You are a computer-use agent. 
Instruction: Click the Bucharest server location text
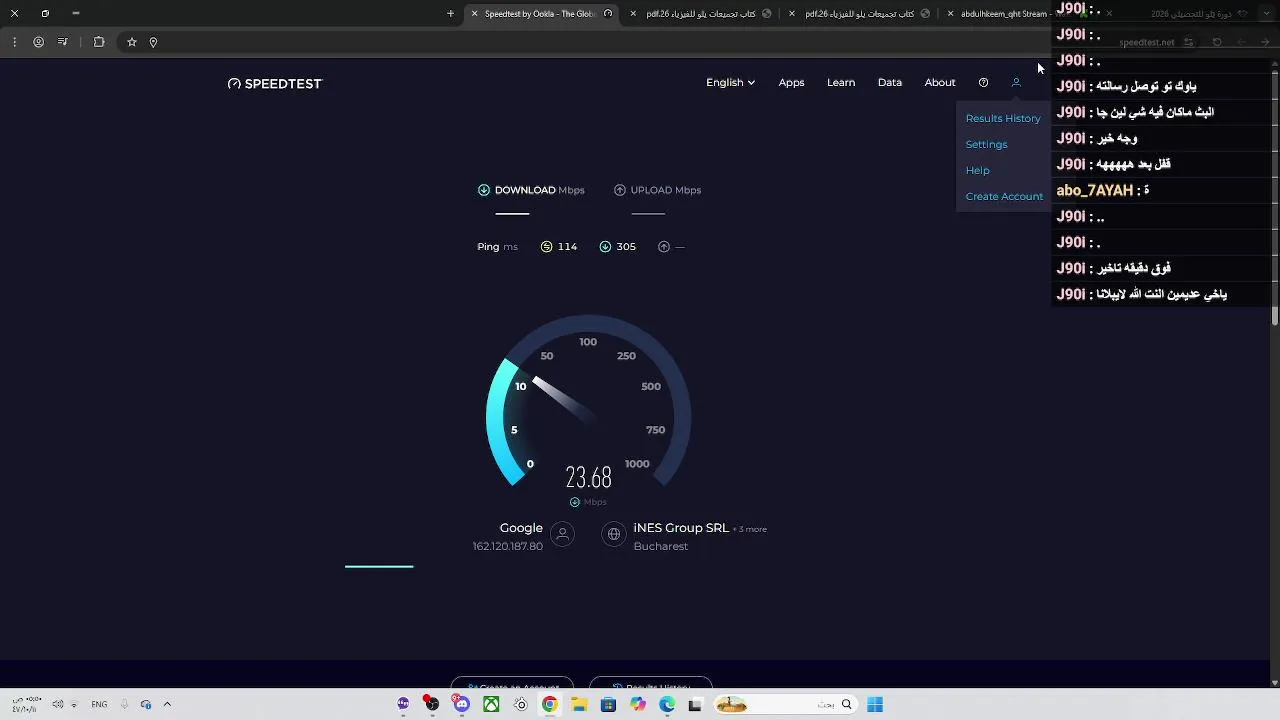point(661,547)
